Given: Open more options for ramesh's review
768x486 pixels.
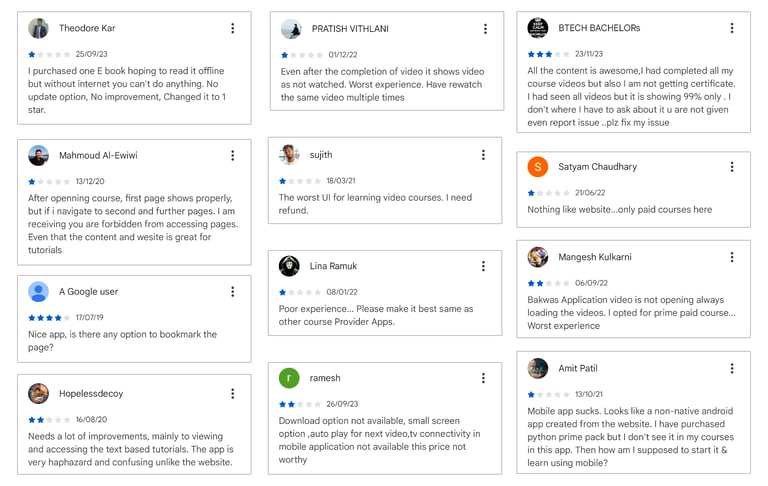Looking at the screenshot, I should click(483, 378).
